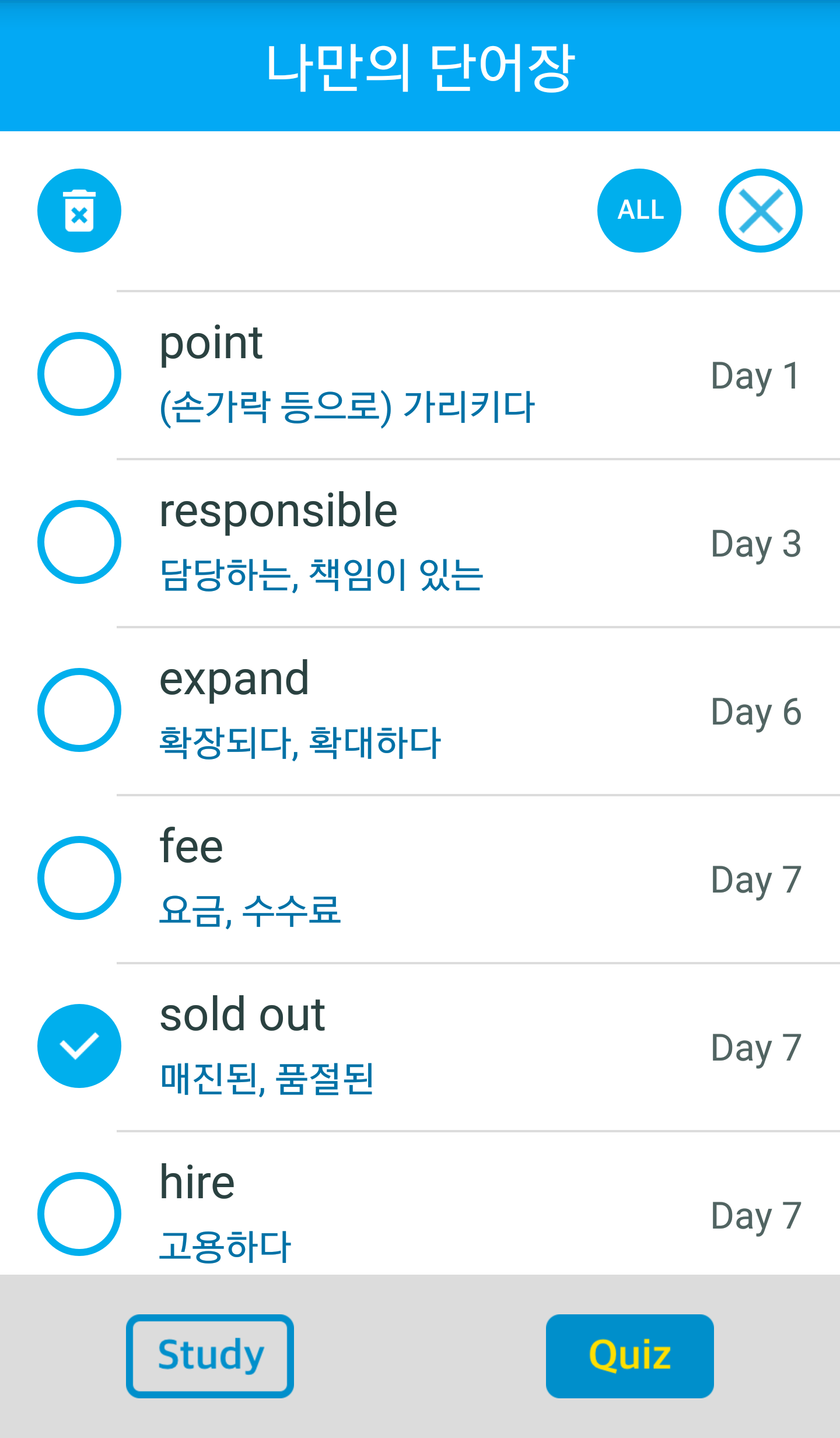
Task: Open the Study mode button
Action: coord(210,1356)
